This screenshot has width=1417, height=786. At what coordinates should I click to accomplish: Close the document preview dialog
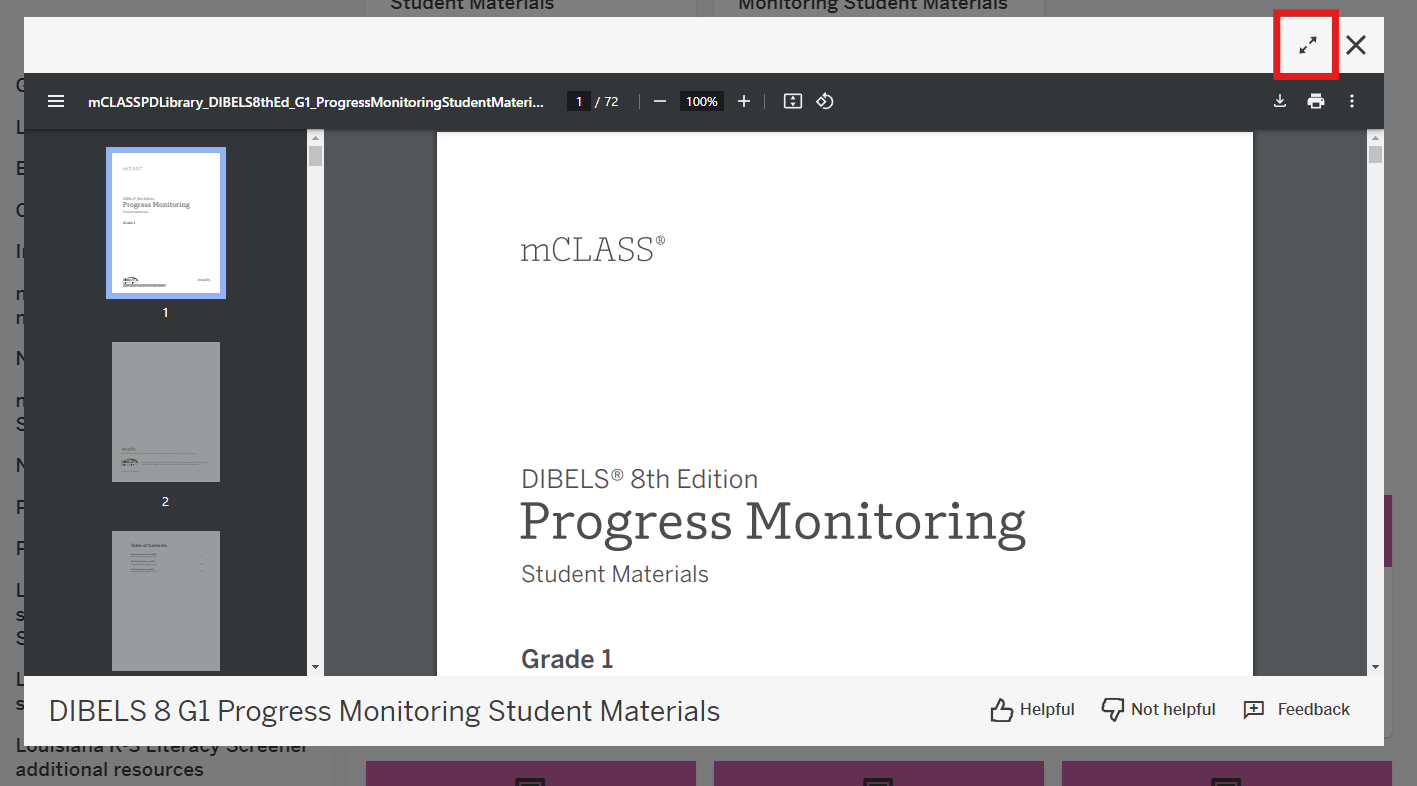pyautogui.click(x=1355, y=45)
